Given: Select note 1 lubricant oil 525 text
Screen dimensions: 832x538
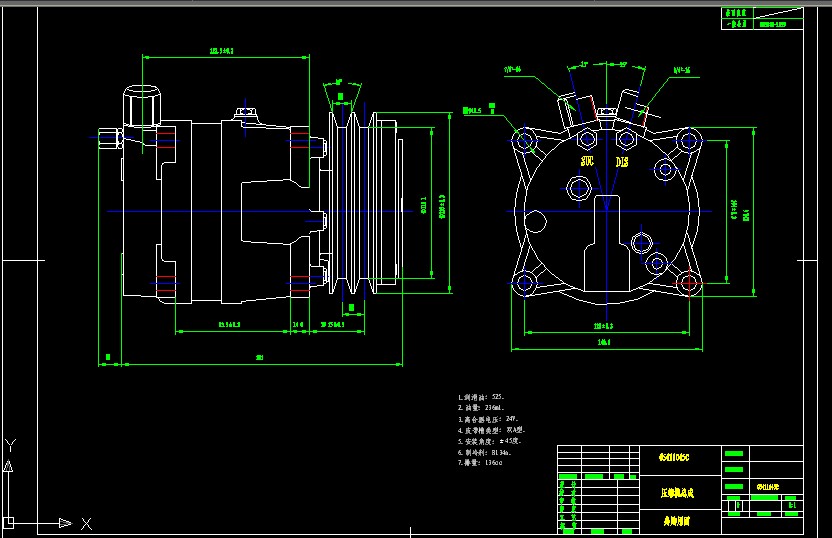Looking at the screenshot, I should tap(485, 397).
